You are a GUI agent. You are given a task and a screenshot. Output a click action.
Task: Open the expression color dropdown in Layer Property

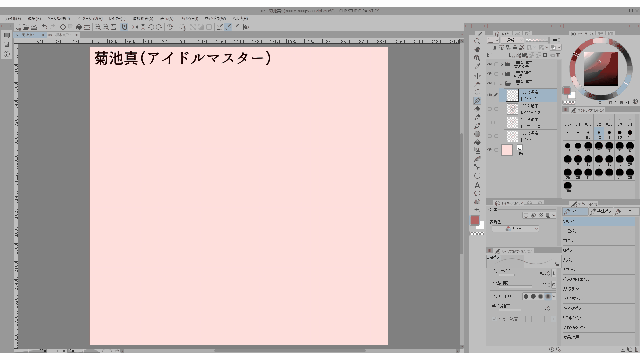[515, 229]
